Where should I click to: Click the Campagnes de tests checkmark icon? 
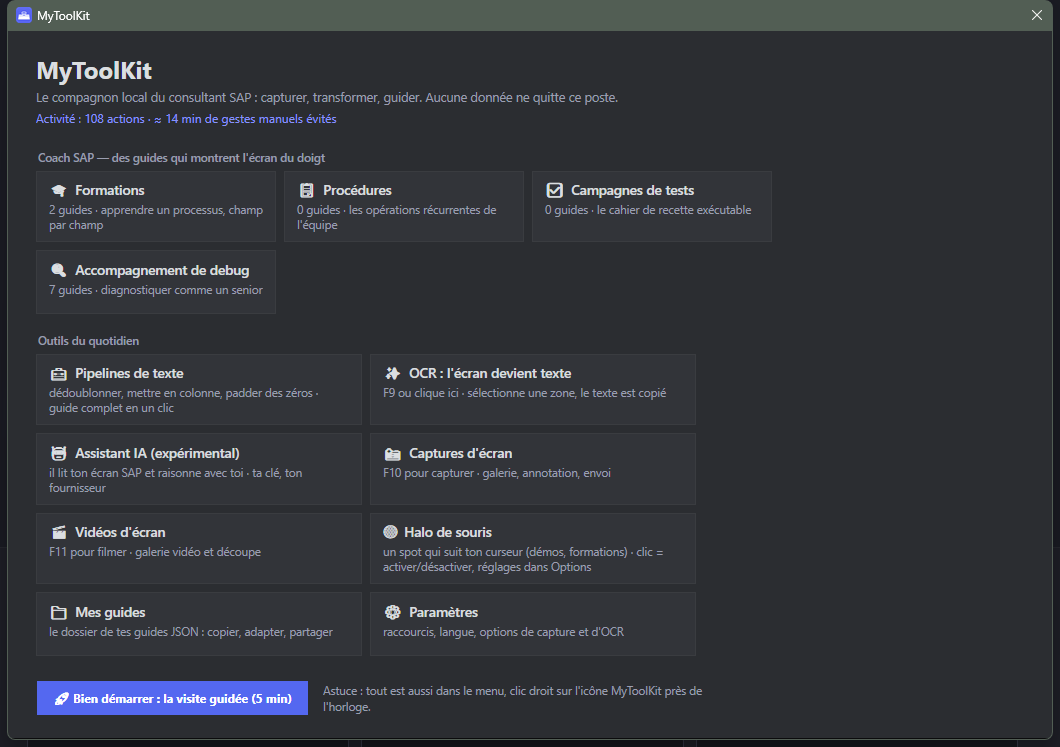pyautogui.click(x=554, y=191)
